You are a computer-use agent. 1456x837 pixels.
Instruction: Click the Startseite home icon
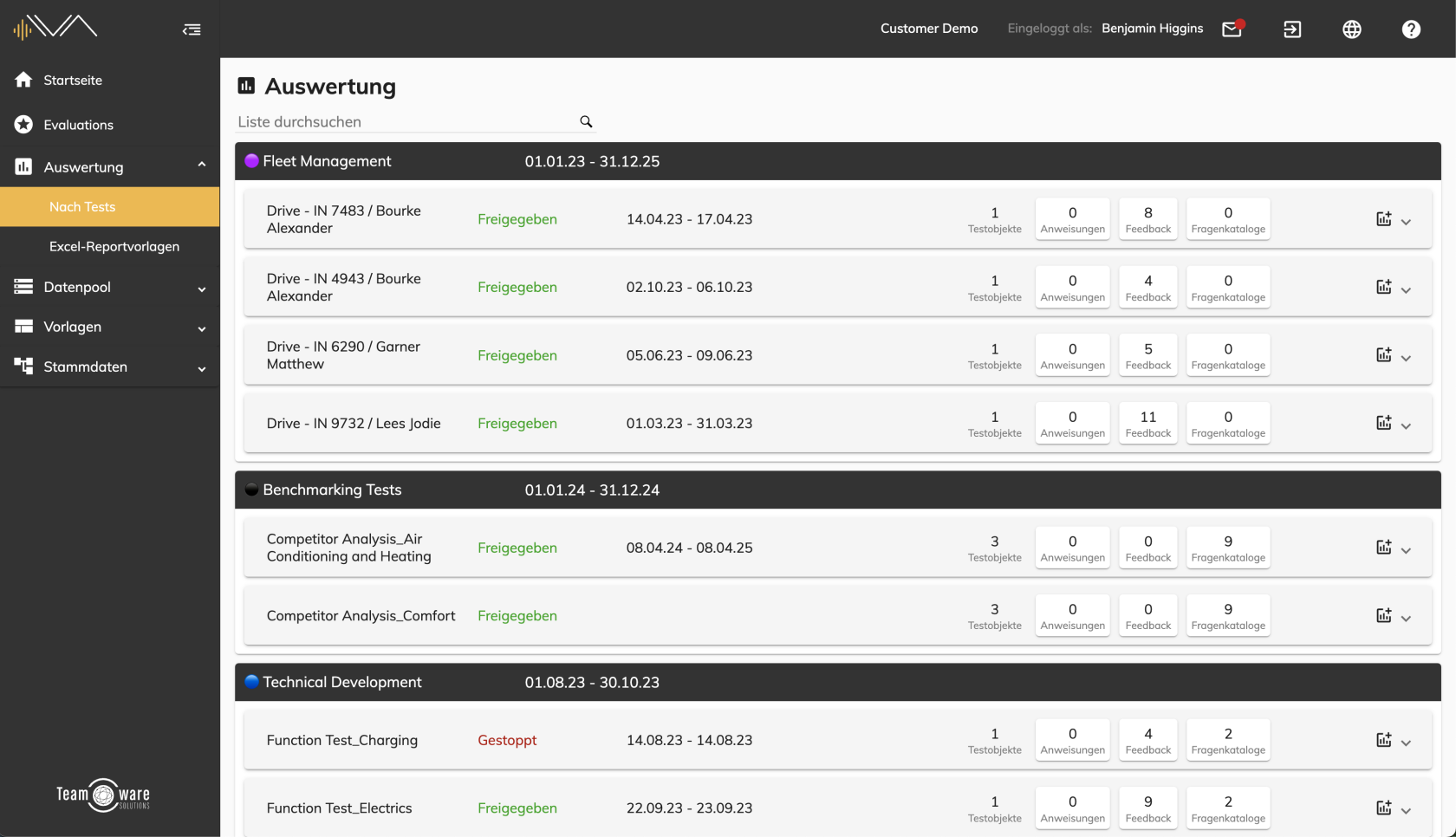23,80
